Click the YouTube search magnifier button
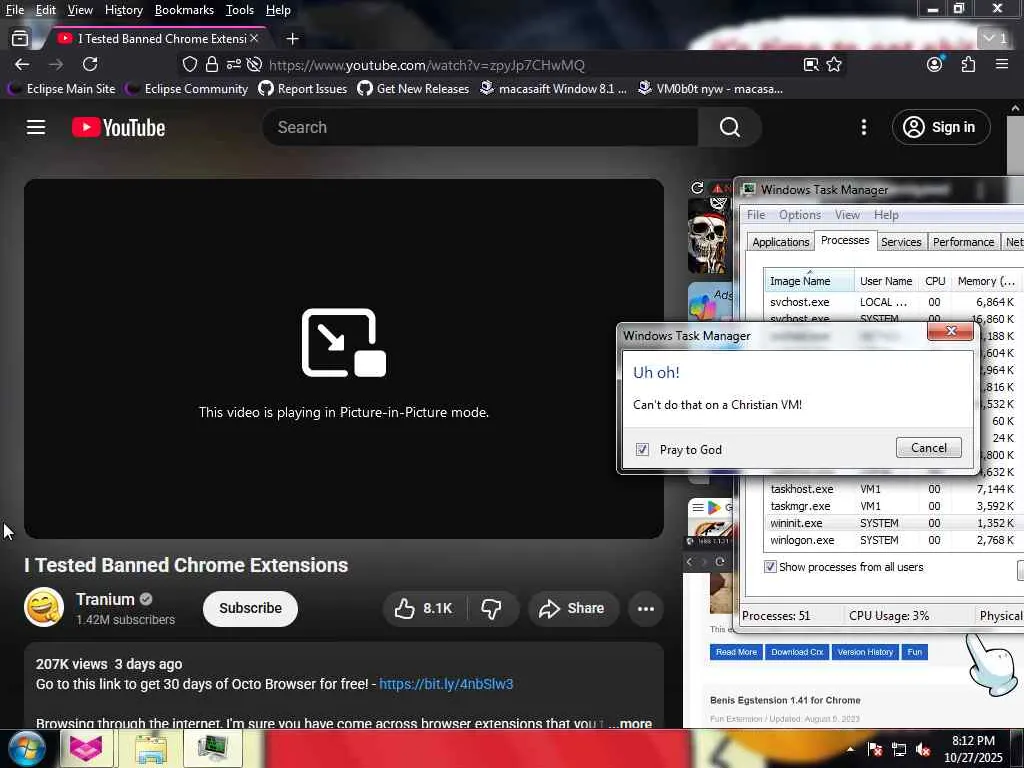This screenshot has height=768, width=1024. [729, 127]
